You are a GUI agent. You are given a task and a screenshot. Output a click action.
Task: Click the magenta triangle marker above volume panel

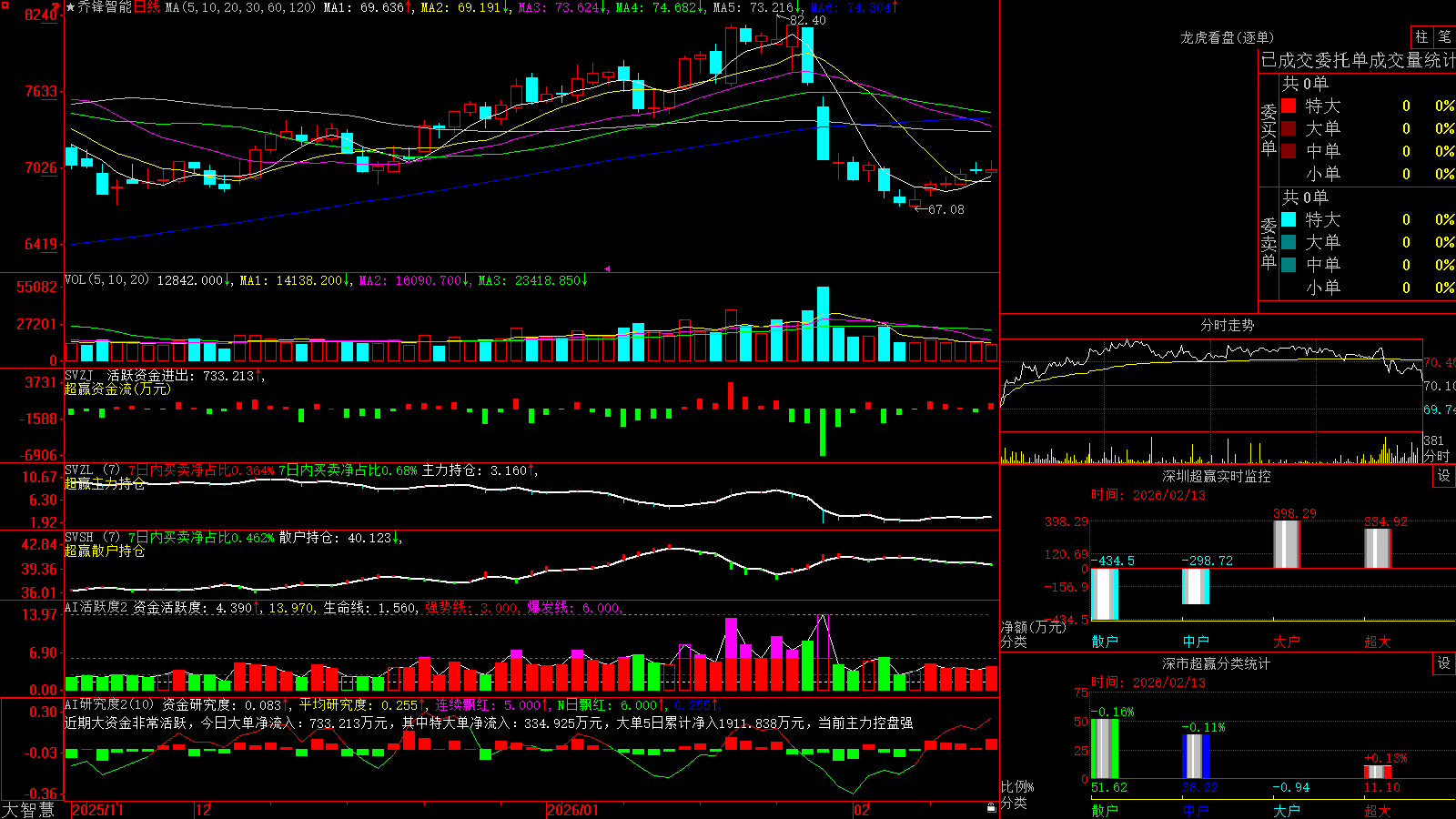point(607,268)
